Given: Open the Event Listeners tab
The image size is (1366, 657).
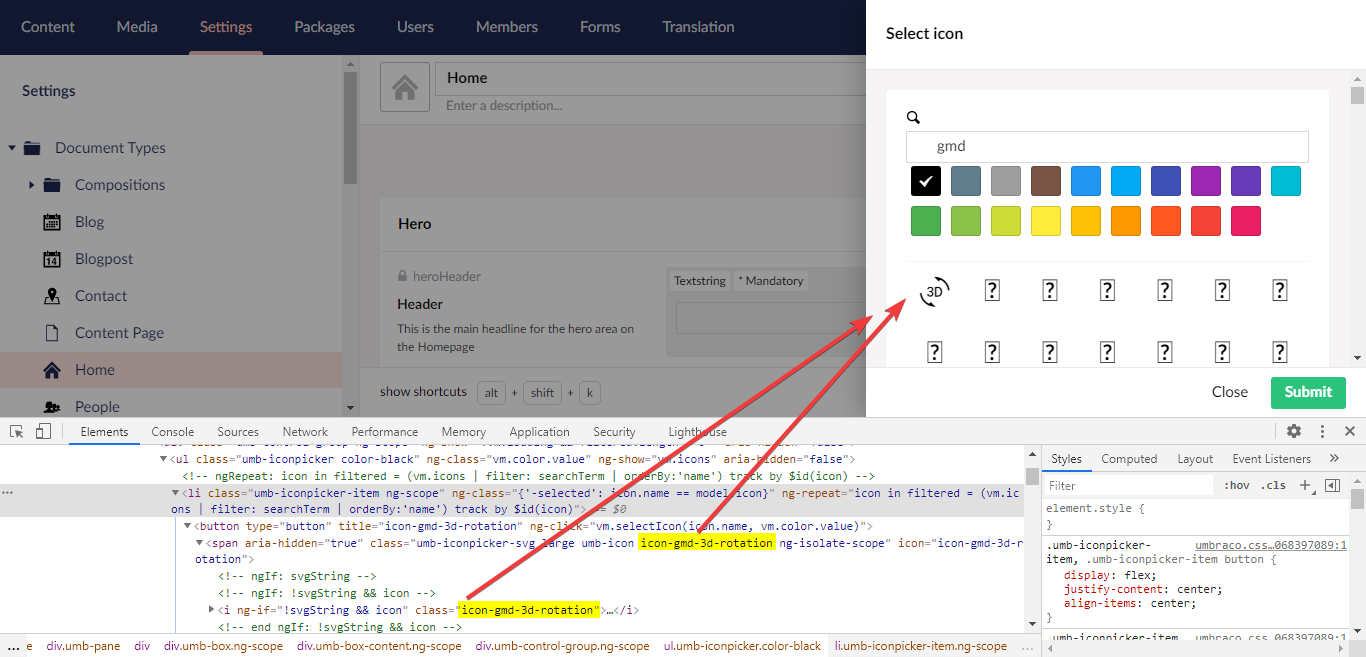Looking at the screenshot, I should 1271,459.
